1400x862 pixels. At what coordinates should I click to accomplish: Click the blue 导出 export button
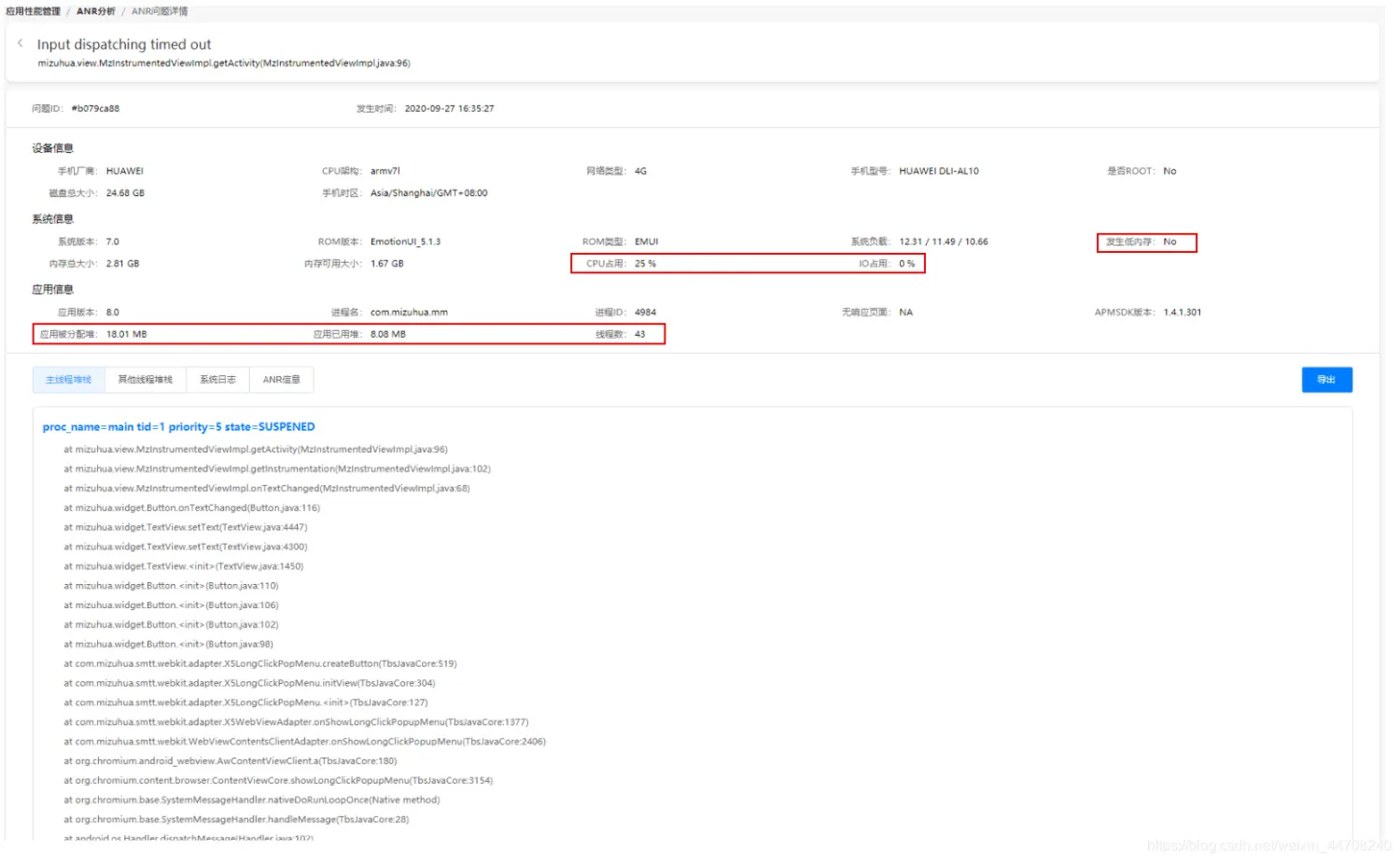pos(1326,380)
